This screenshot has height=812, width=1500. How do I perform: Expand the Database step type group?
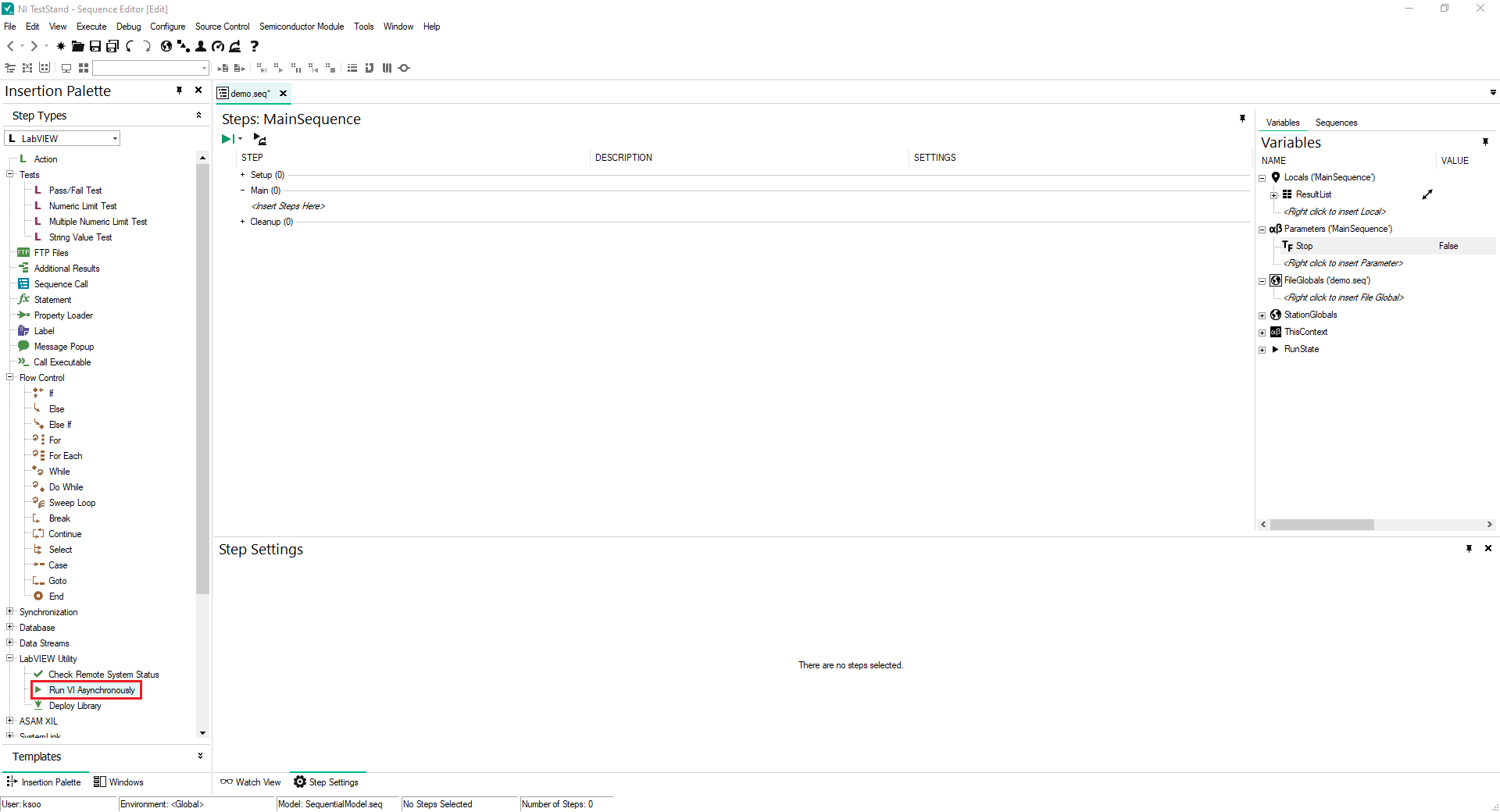(x=10, y=627)
